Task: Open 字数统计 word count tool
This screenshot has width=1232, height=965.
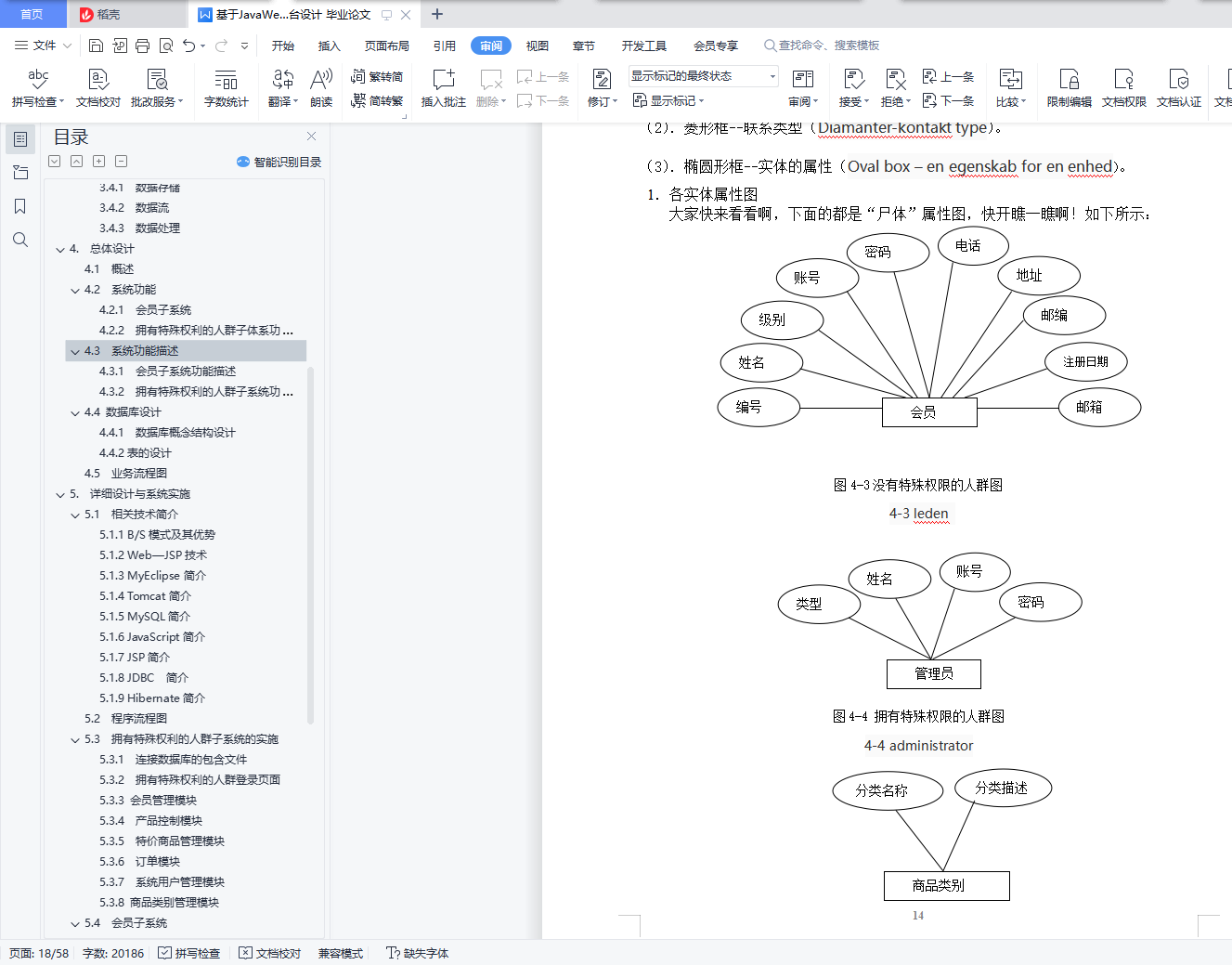Action: pyautogui.click(x=227, y=88)
